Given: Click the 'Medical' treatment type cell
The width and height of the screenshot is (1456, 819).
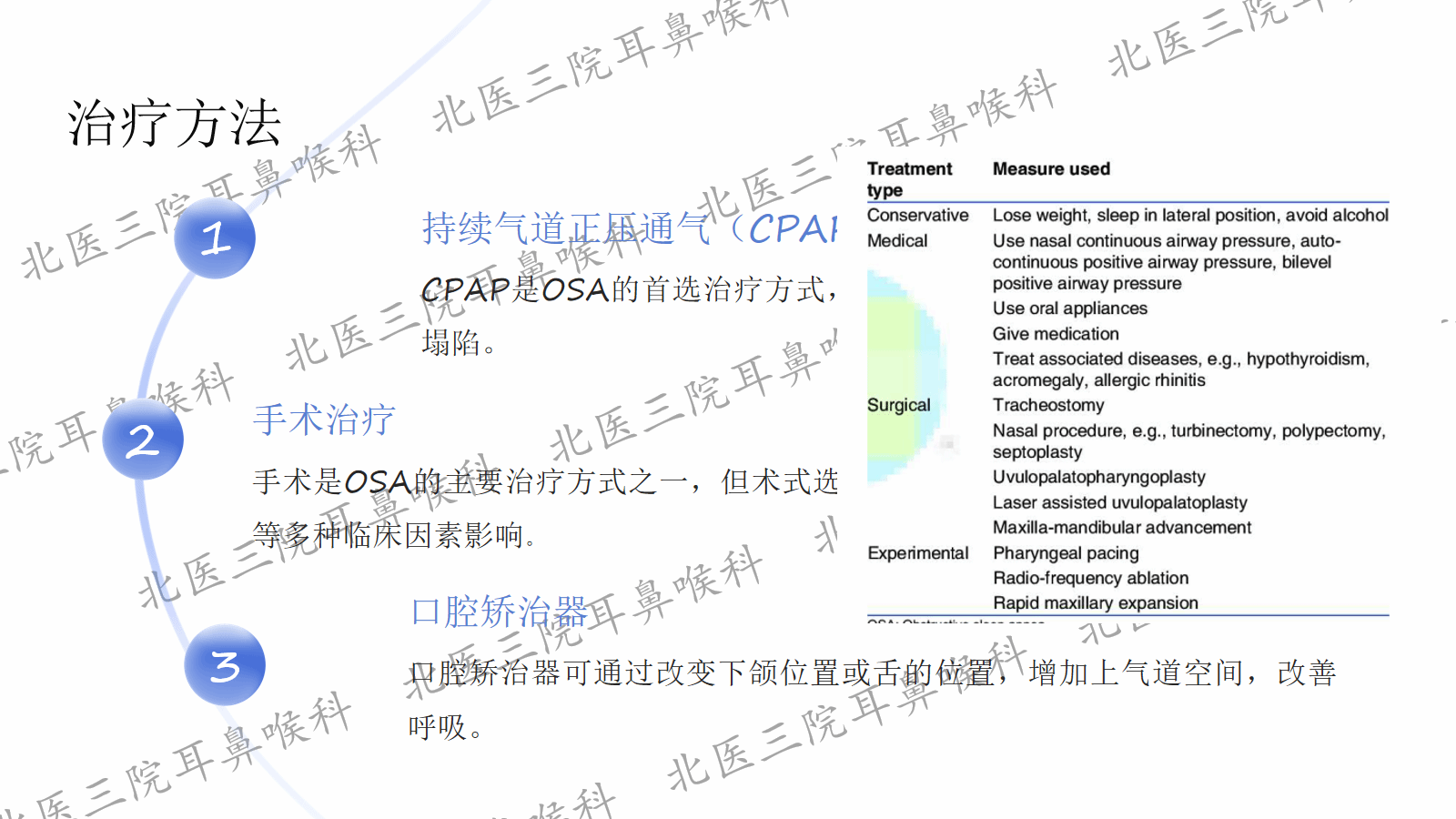Looking at the screenshot, I should tap(897, 241).
